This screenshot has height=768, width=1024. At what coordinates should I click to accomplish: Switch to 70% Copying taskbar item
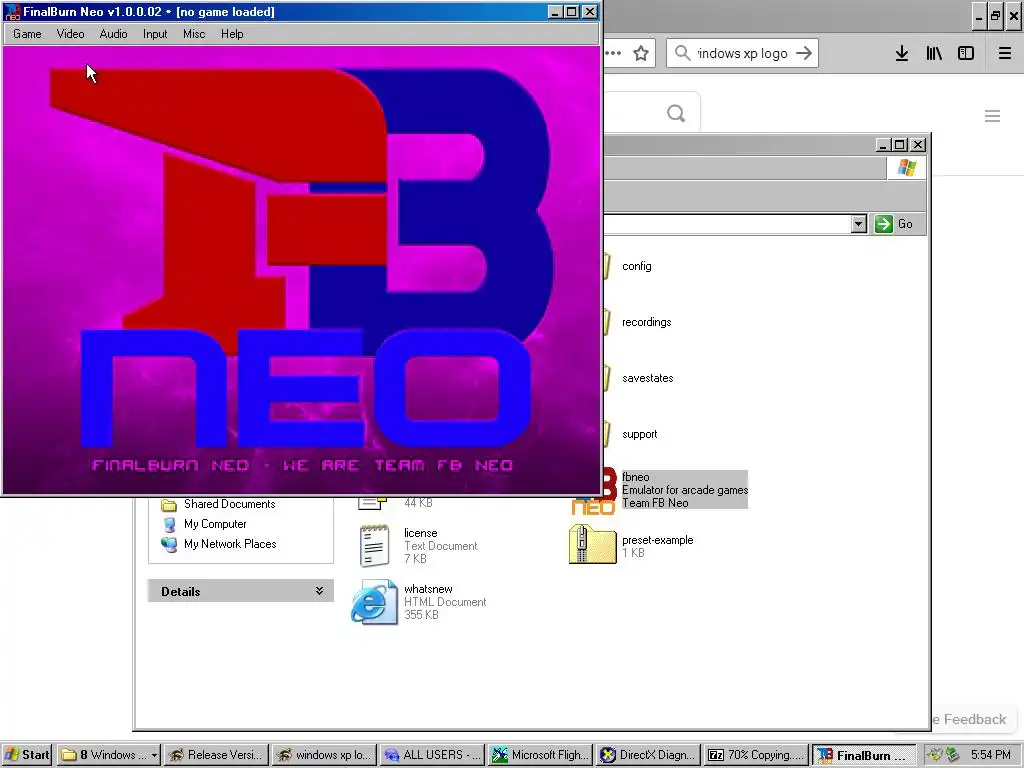pos(756,755)
